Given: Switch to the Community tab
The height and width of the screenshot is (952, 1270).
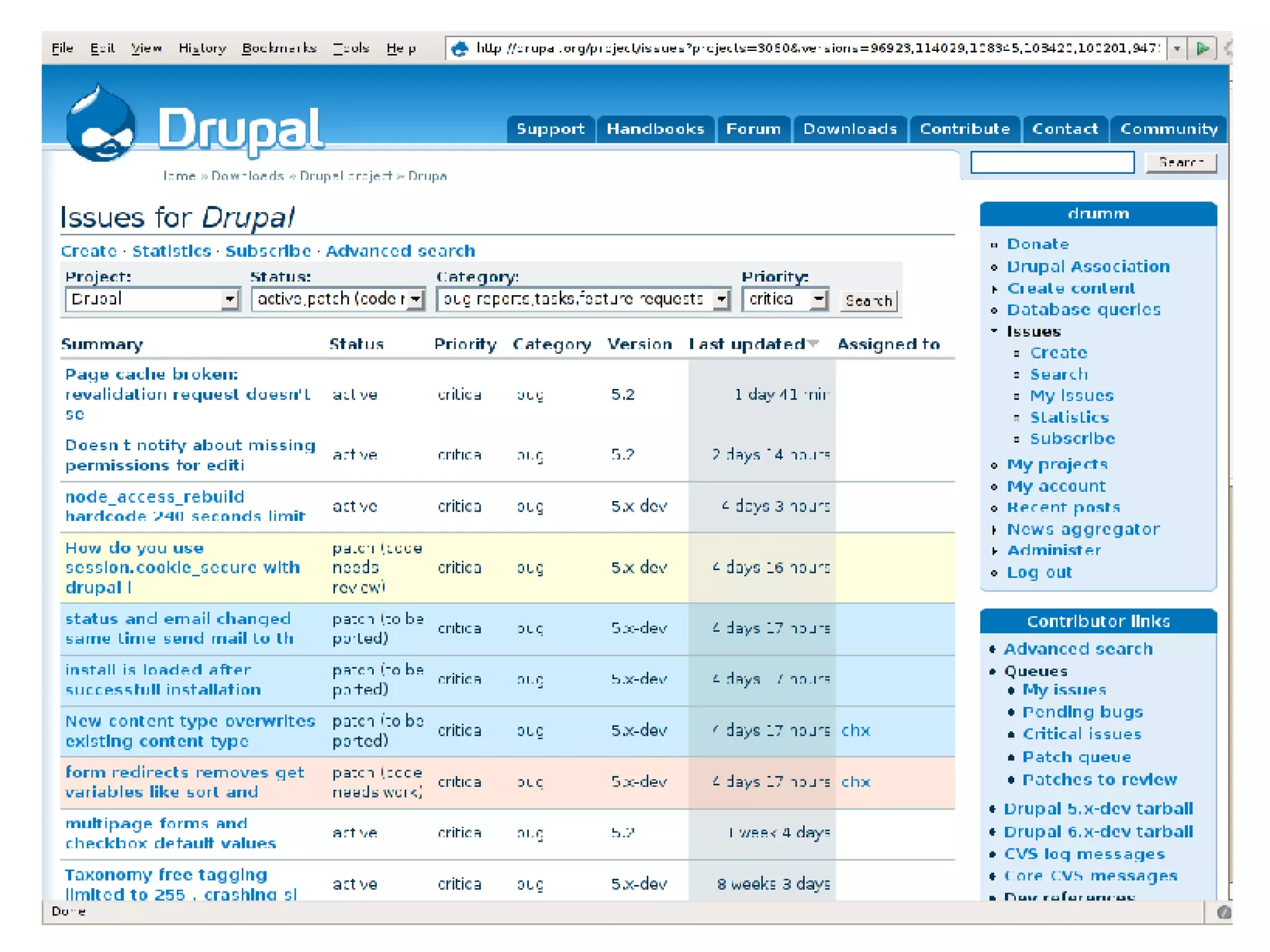Looking at the screenshot, I should click(1168, 129).
